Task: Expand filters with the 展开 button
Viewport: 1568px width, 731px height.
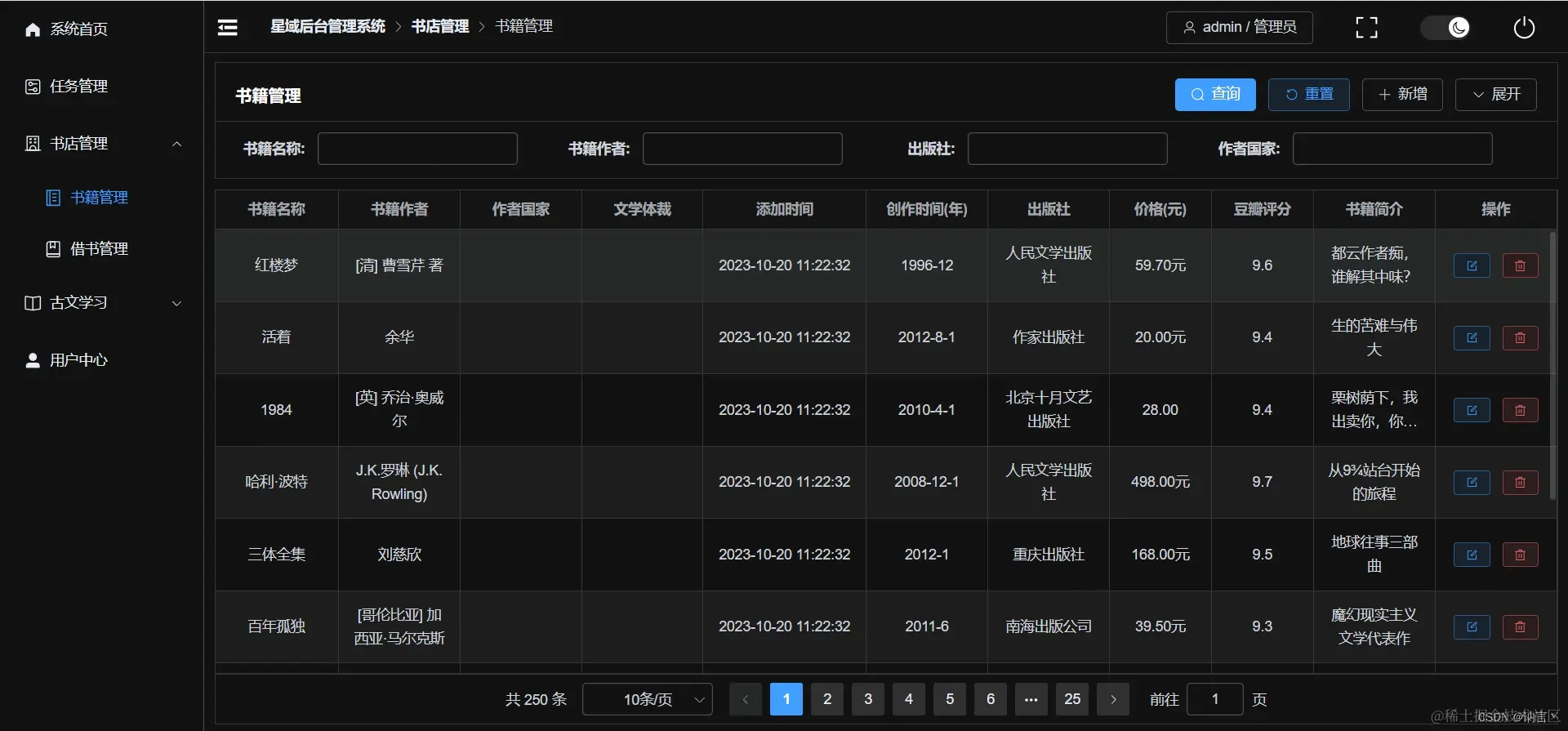Action: pos(1496,95)
